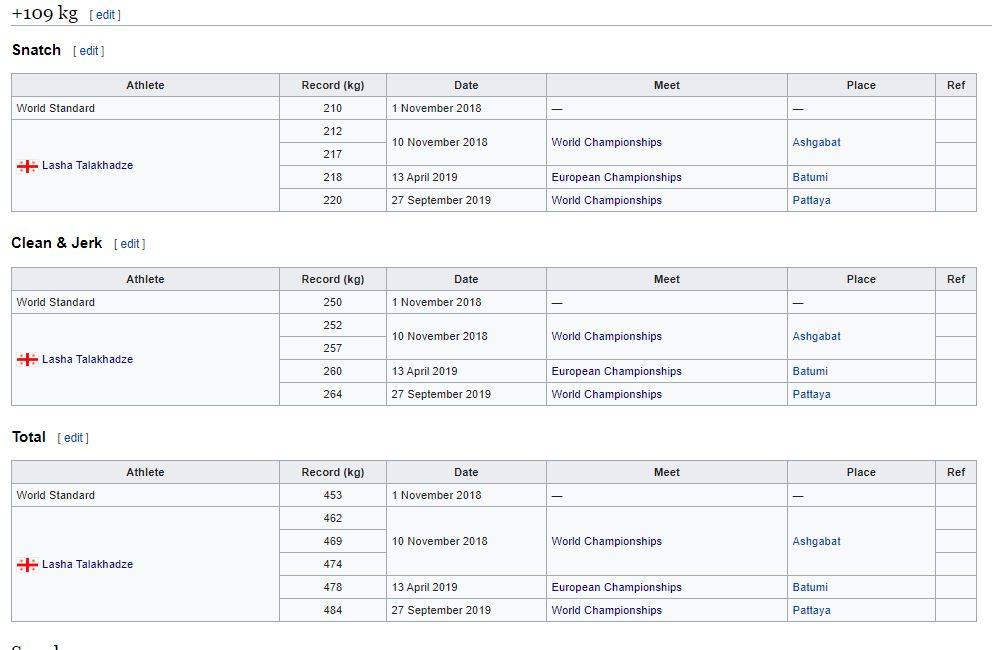Viewport: 992px width, 650px height.
Task: Select the 469 record cell
Action: pyautogui.click(x=333, y=541)
